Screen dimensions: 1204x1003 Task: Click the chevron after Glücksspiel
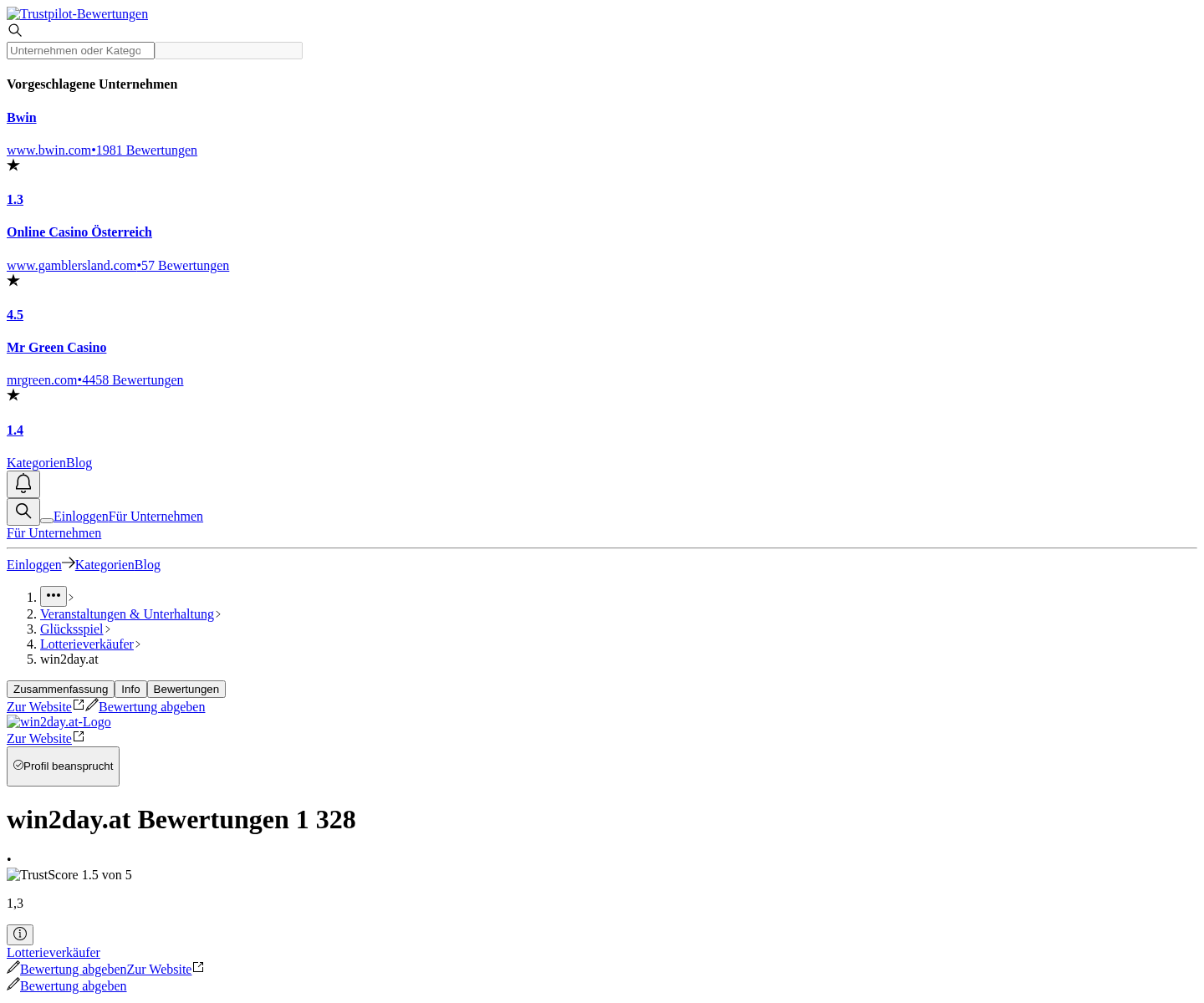pos(108,629)
